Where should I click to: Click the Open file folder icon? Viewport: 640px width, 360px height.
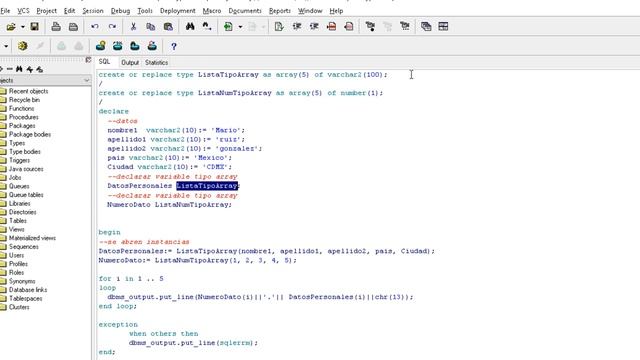click(x=11, y=27)
